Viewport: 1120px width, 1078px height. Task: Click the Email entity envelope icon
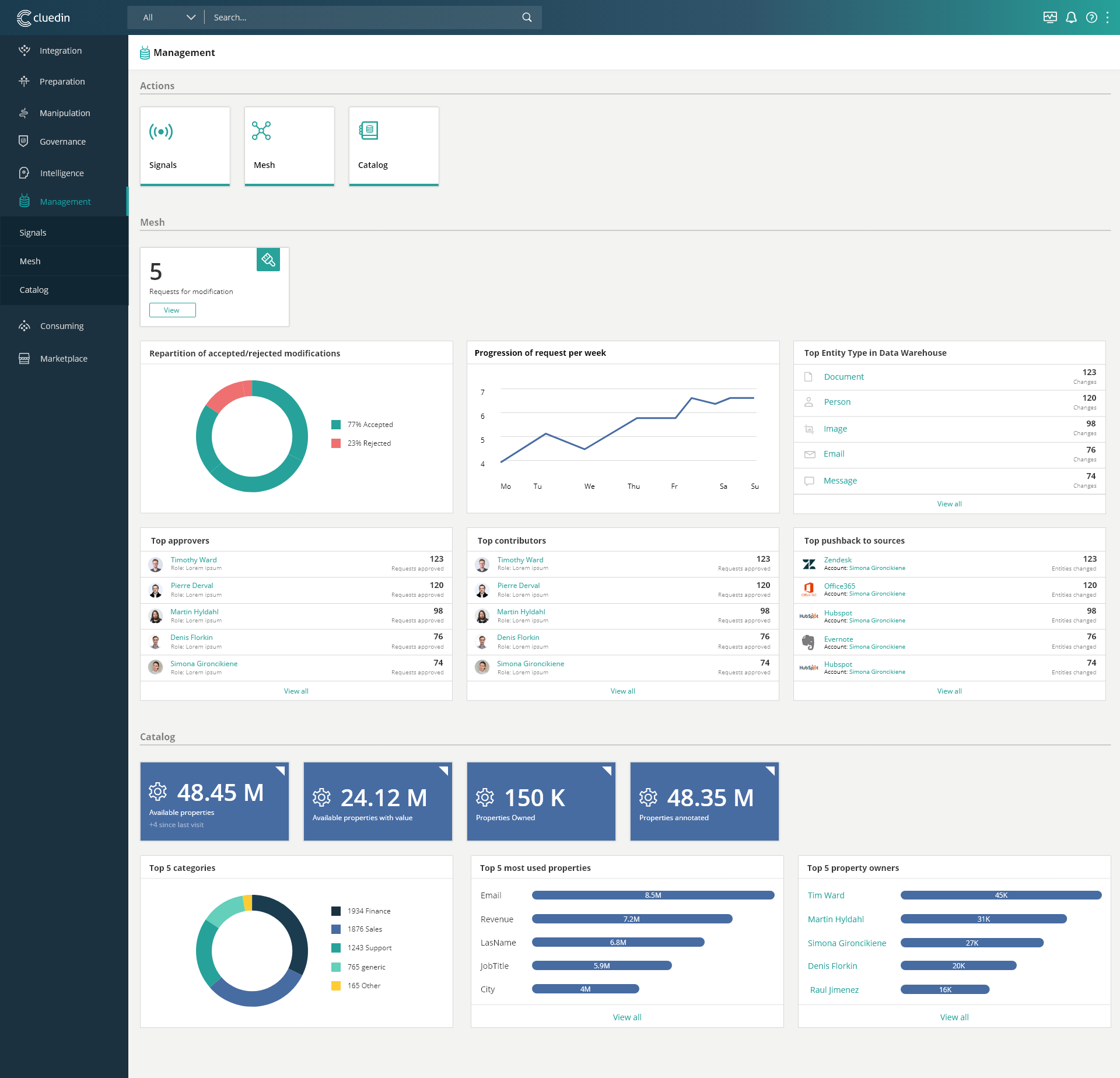[x=810, y=454]
